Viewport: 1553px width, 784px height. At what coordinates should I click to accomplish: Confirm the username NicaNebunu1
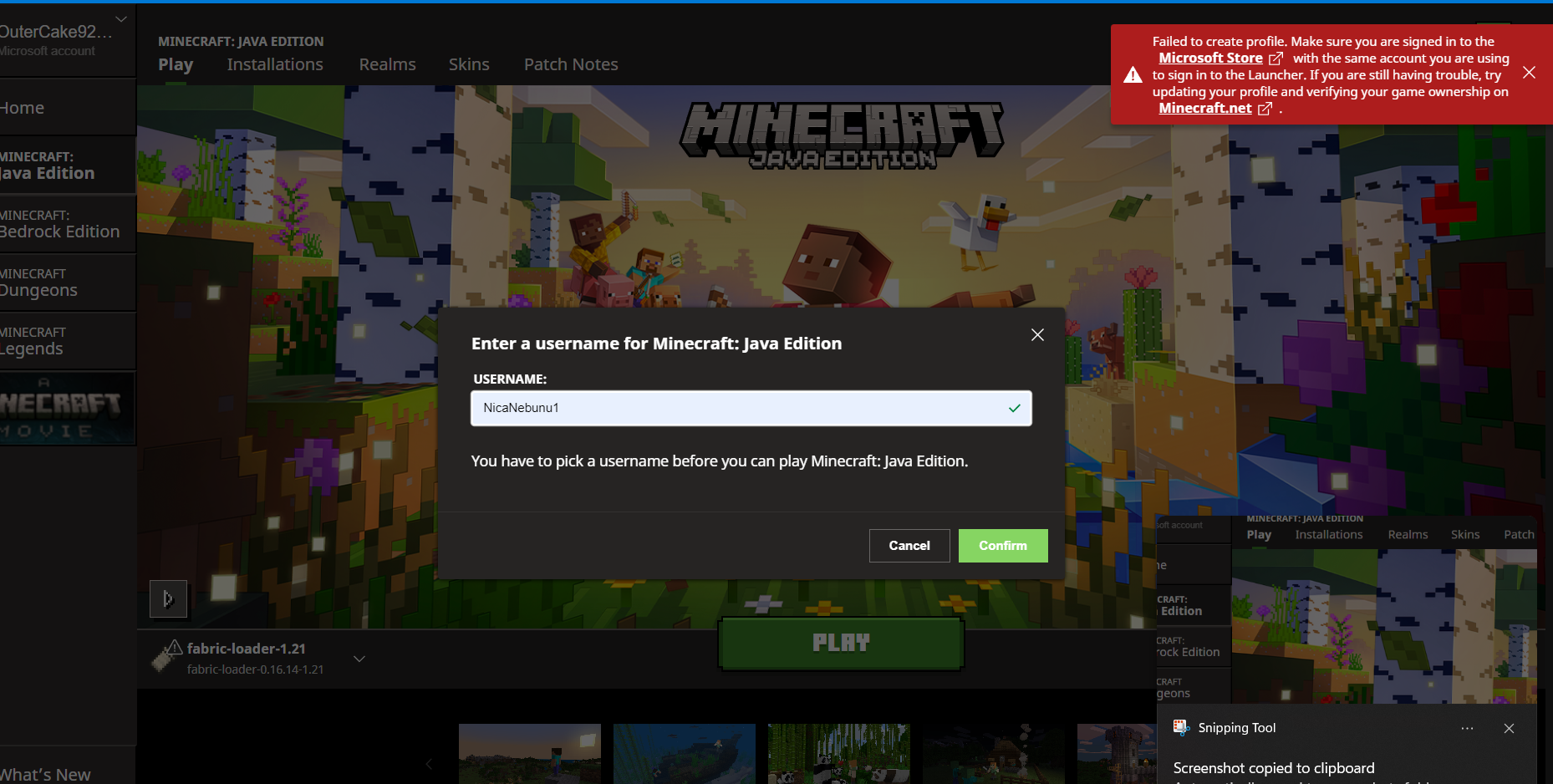point(1003,546)
